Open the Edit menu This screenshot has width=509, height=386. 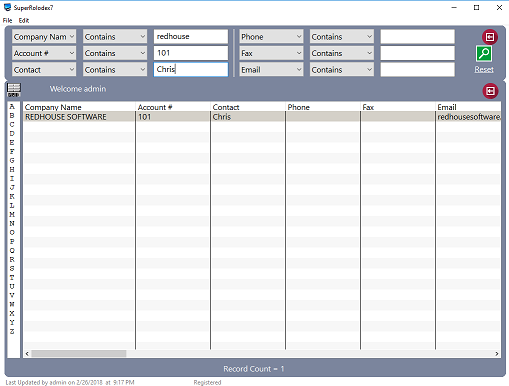[x=24, y=20]
